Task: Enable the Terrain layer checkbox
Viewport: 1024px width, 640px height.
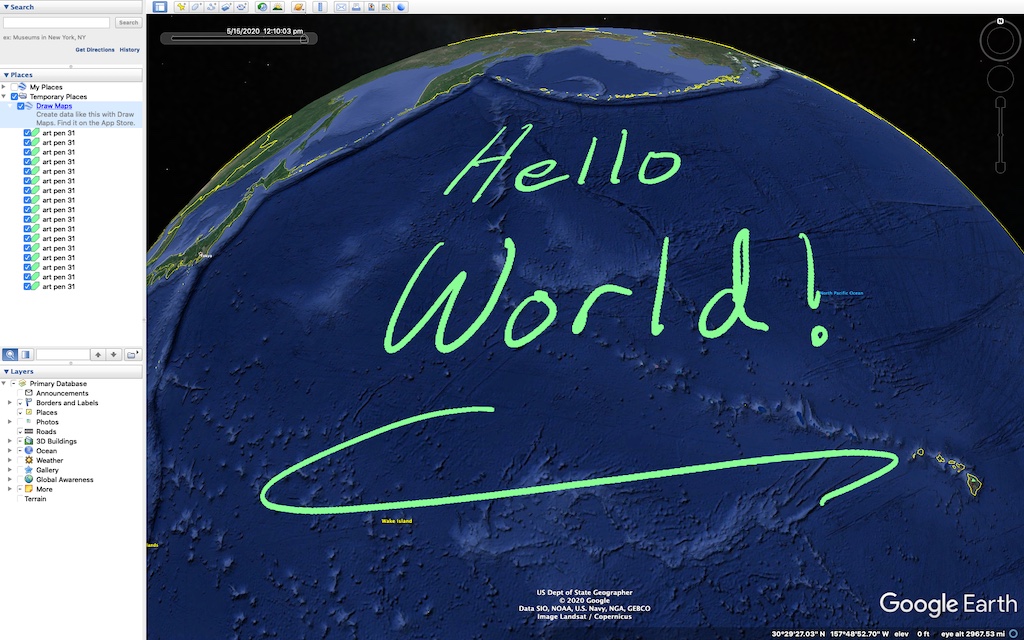Action: pyautogui.click(x=20, y=499)
